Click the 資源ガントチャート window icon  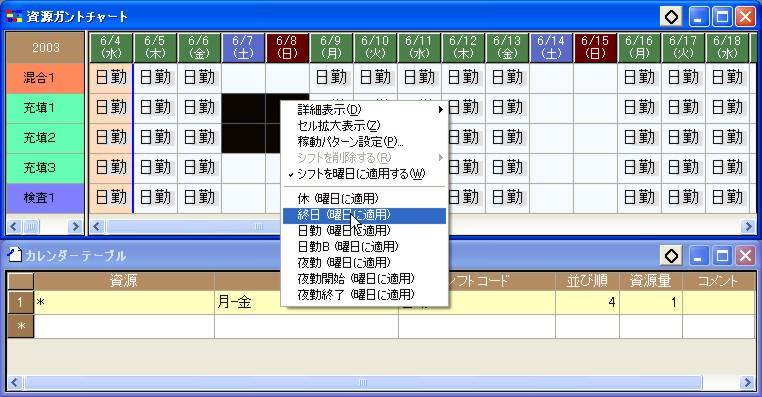click(x=14, y=17)
